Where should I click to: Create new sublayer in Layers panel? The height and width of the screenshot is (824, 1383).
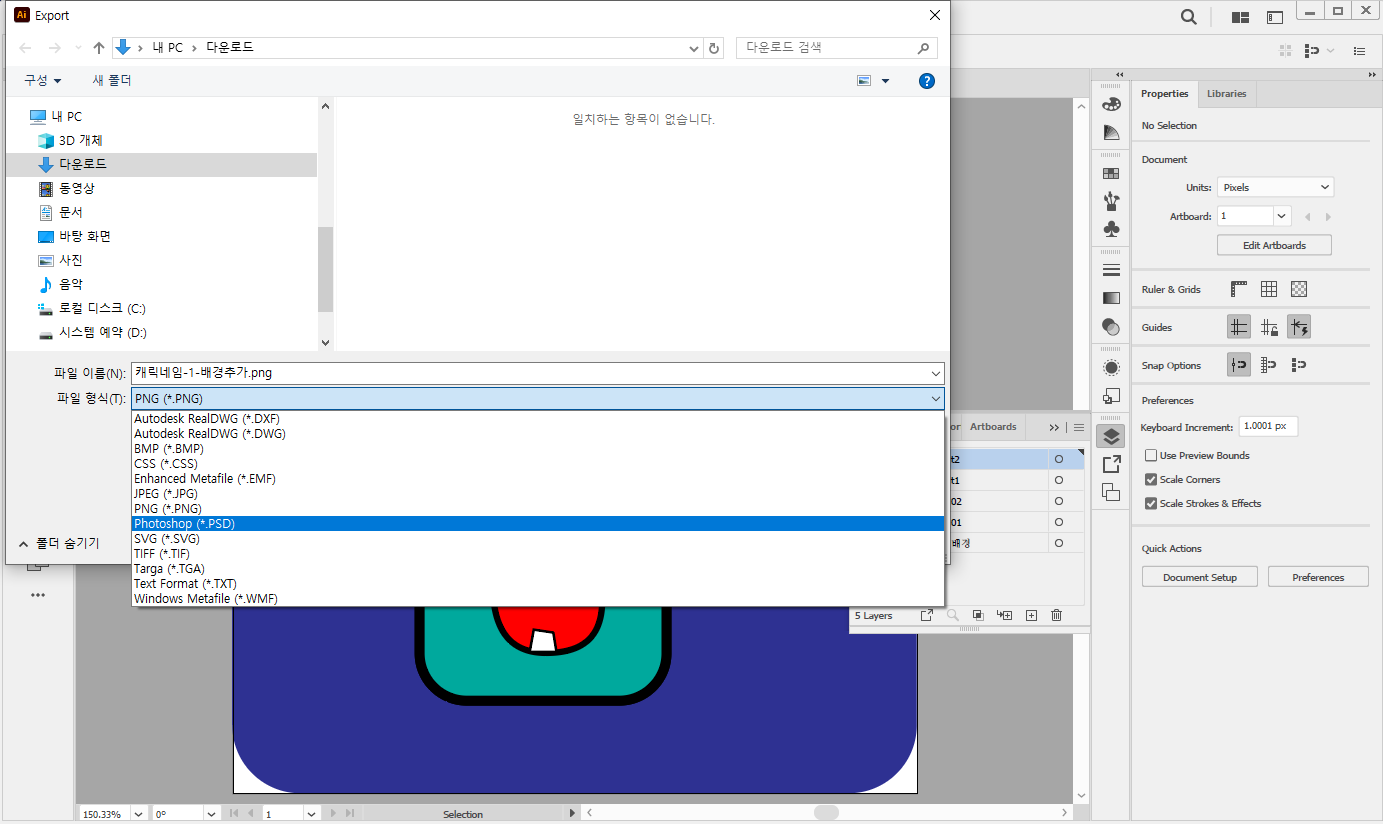[1005, 616]
